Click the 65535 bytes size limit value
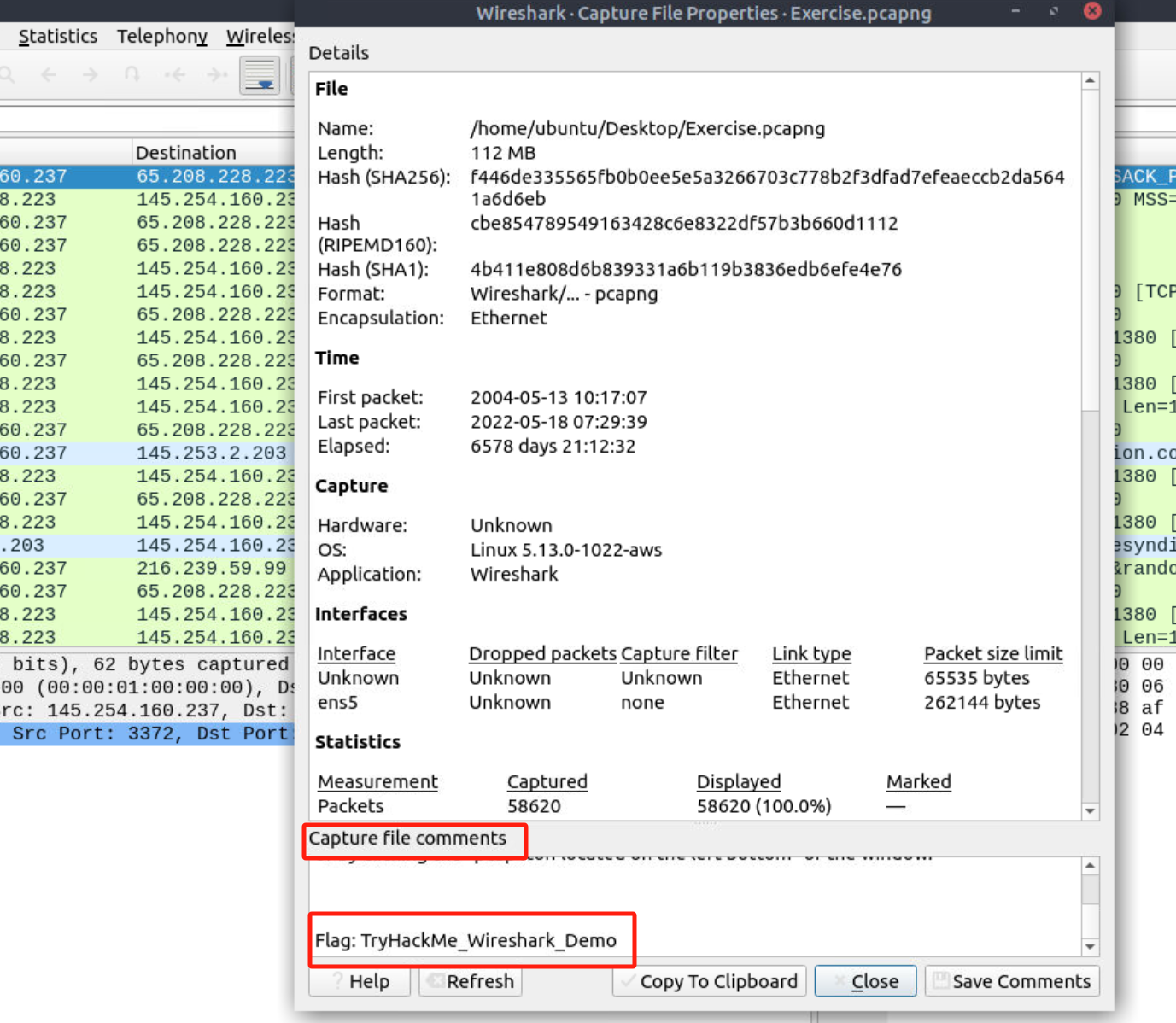 977,678
